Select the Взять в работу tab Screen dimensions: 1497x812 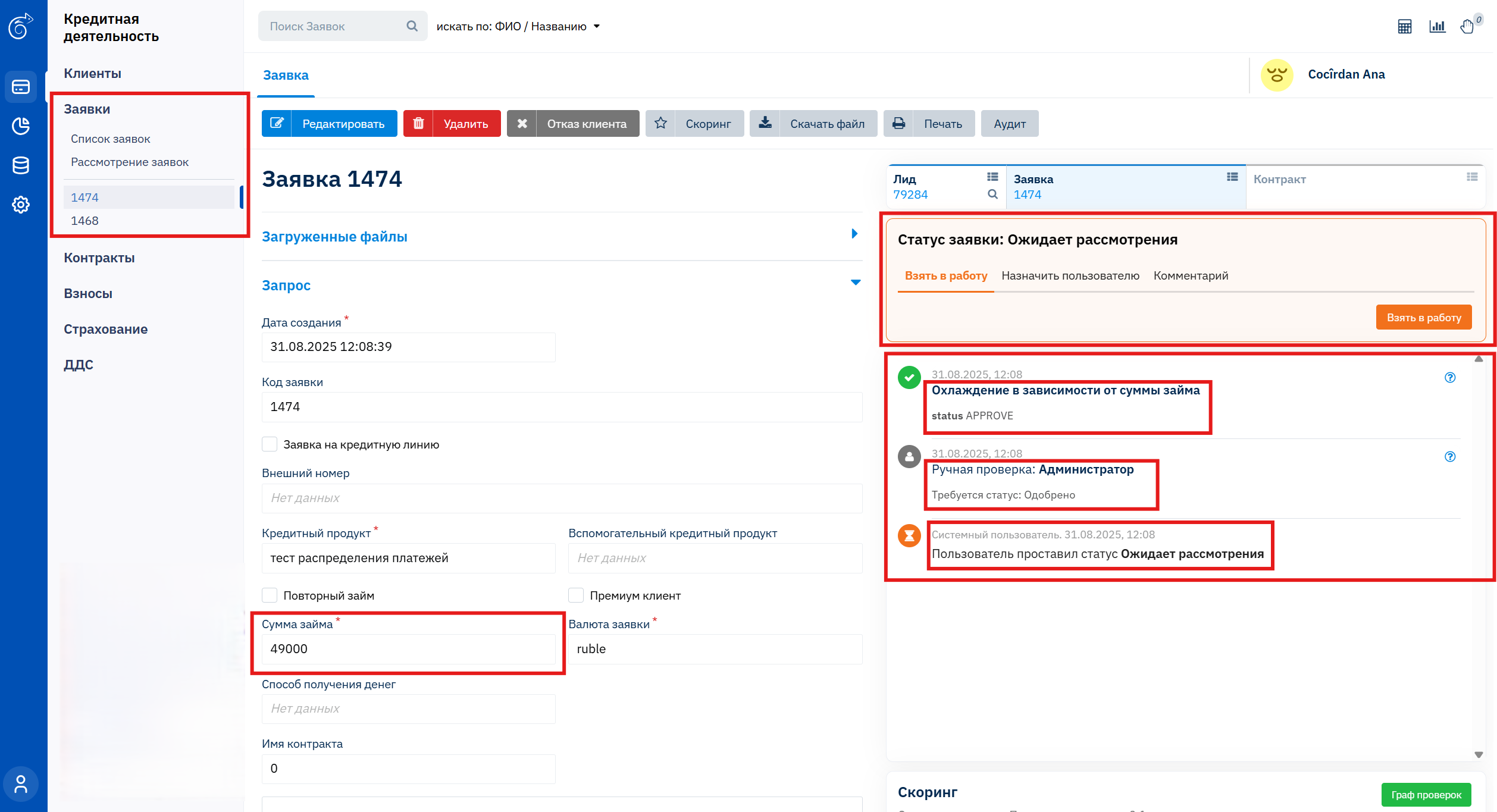click(946, 275)
